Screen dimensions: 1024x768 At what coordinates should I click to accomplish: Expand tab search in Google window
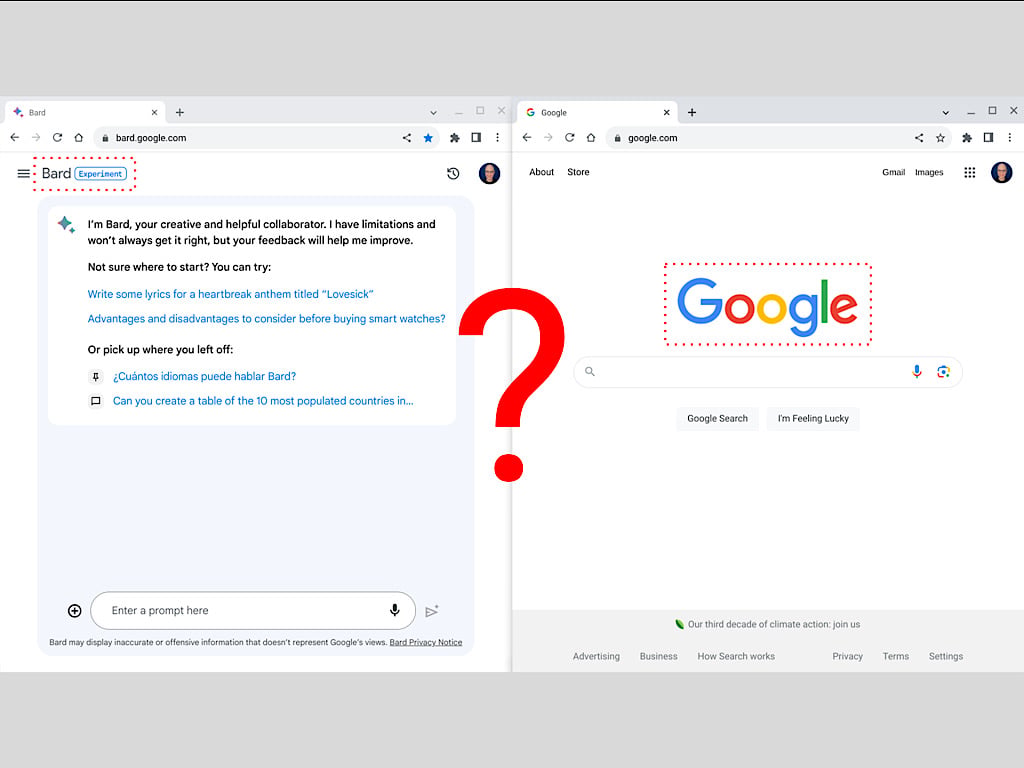tap(945, 112)
